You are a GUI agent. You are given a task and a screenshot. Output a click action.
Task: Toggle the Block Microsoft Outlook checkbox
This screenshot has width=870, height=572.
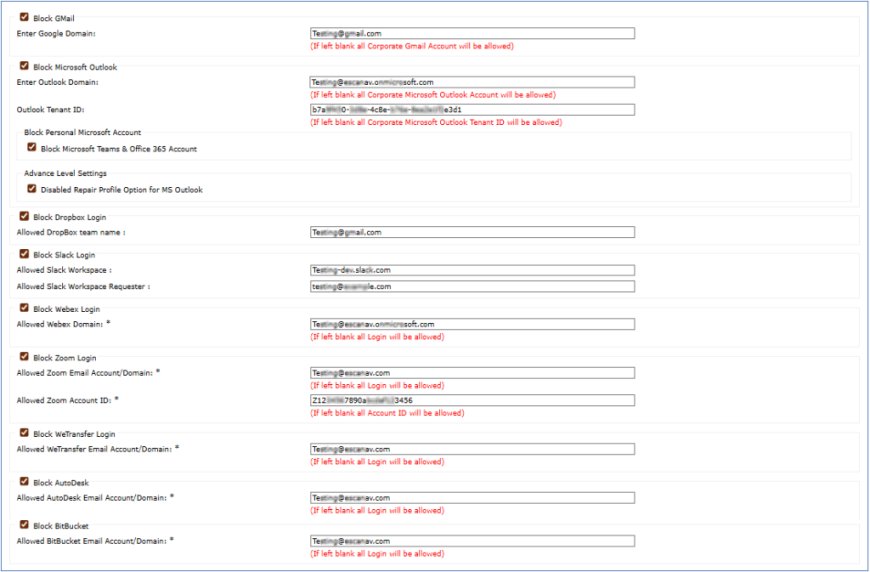(24, 65)
